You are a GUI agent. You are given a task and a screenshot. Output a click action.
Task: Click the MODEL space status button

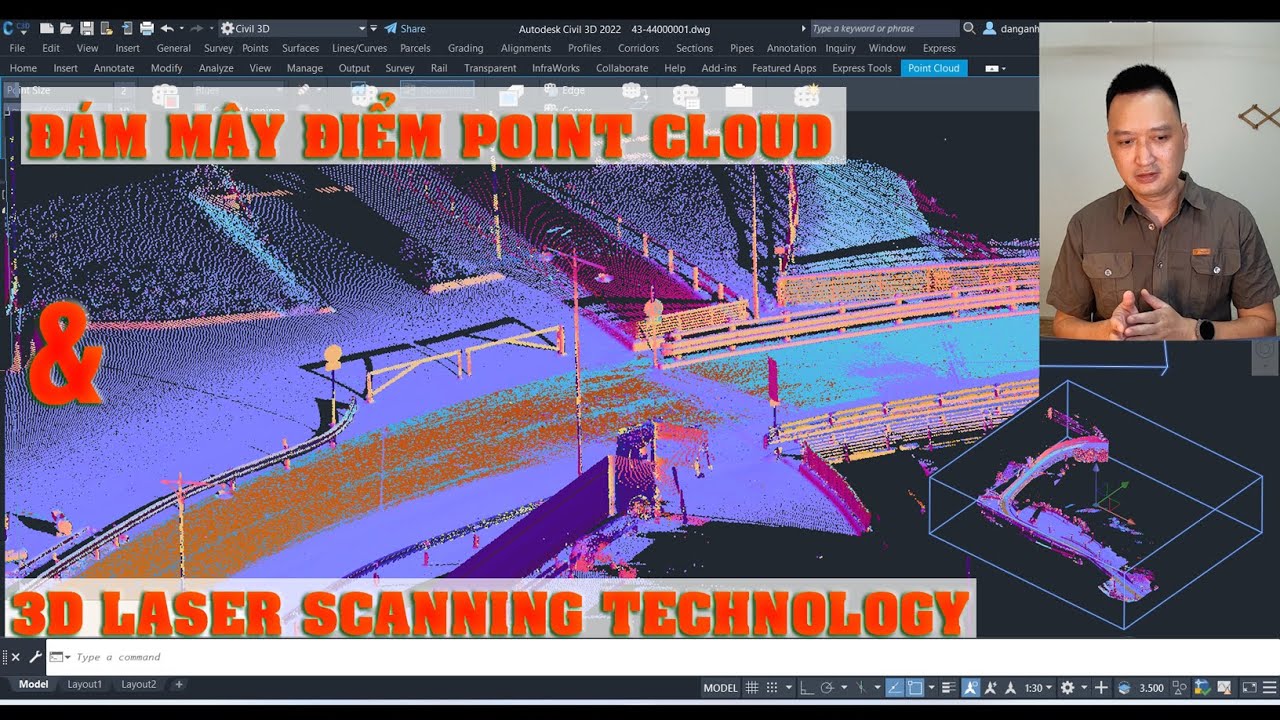pyautogui.click(x=720, y=688)
